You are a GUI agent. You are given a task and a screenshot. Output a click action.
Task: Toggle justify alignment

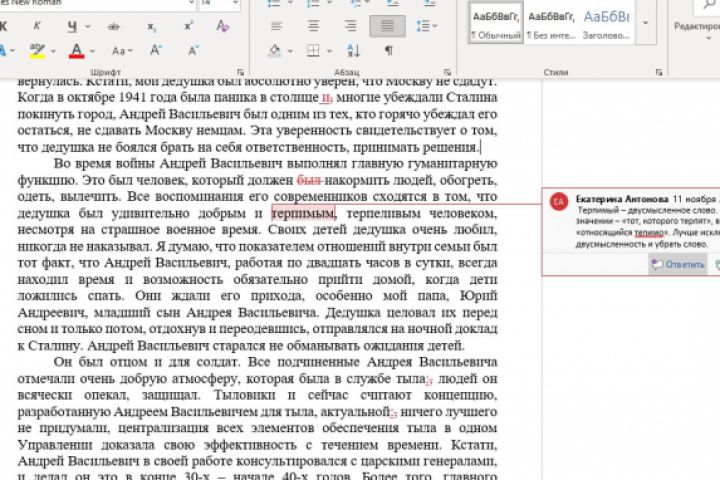387,26
